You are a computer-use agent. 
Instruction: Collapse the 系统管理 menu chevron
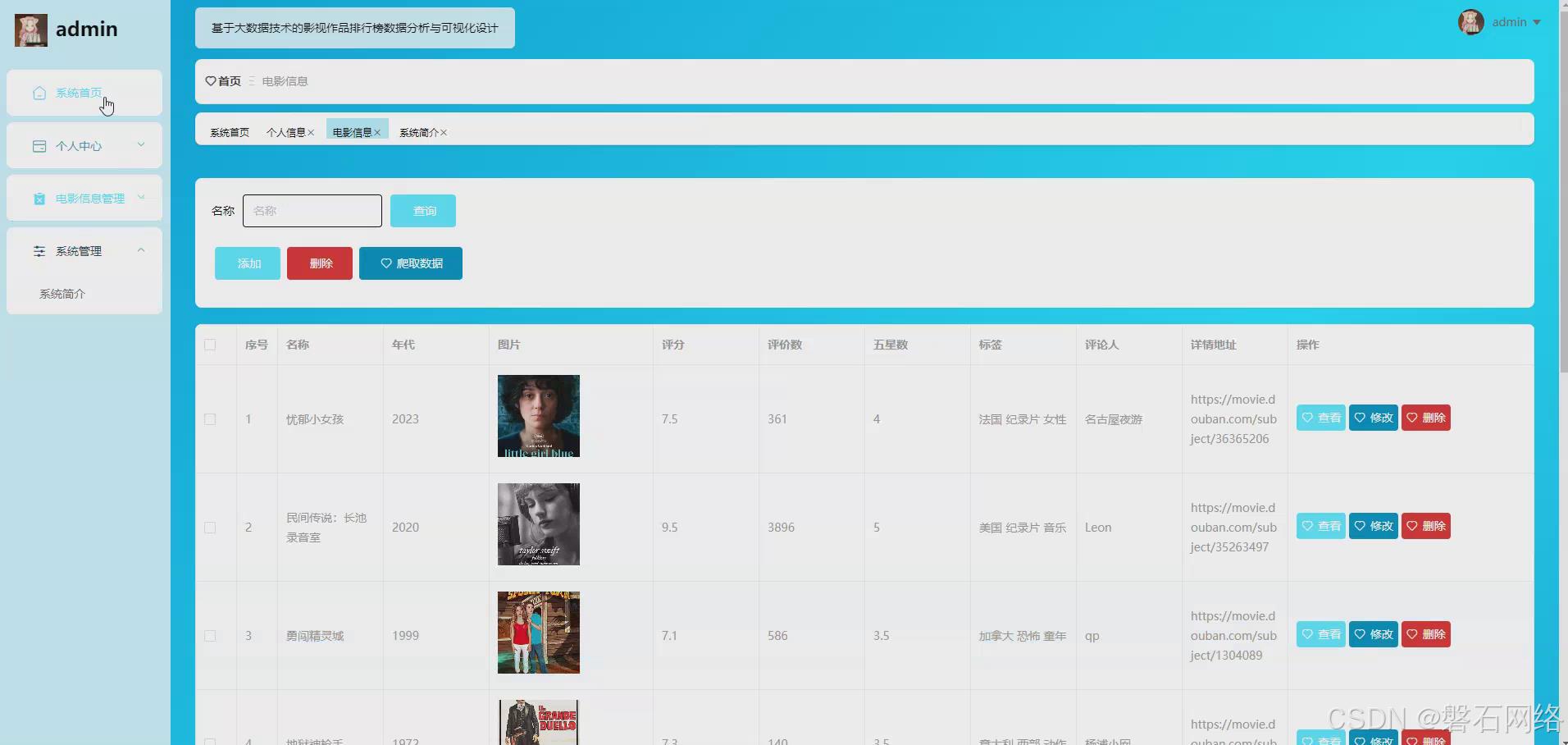(141, 250)
